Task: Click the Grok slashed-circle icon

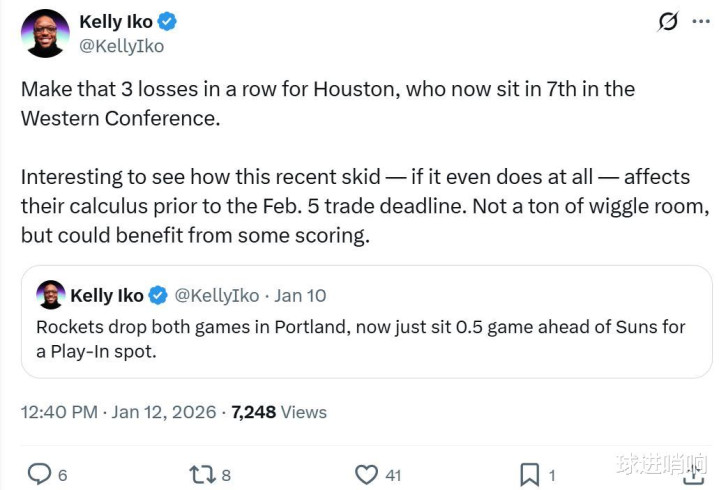Action: (667, 22)
